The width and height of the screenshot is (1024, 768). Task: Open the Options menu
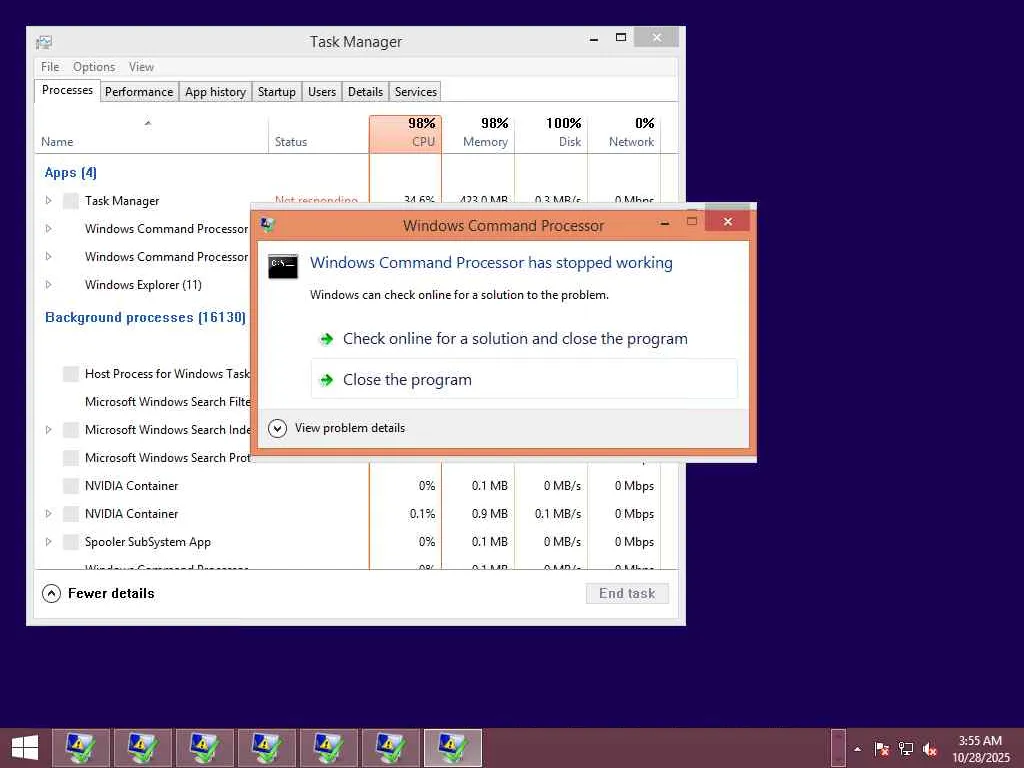[94, 67]
